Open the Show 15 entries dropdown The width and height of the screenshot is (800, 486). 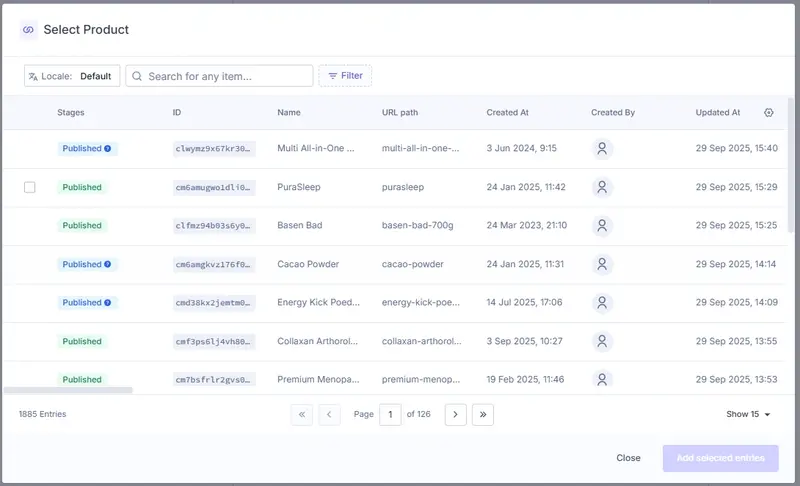pos(748,414)
